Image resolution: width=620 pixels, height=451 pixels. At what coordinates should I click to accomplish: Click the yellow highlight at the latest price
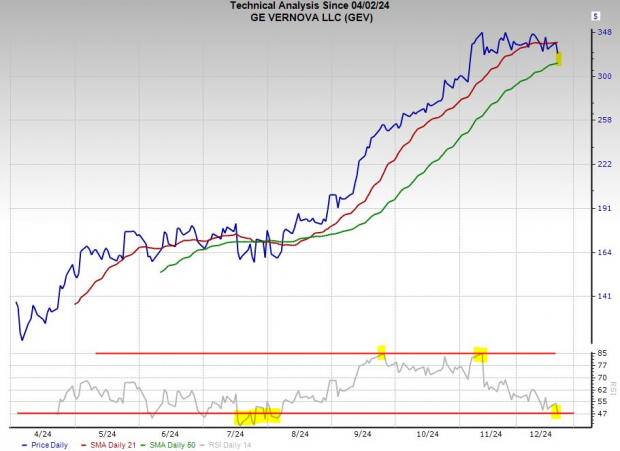pyautogui.click(x=559, y=60)
